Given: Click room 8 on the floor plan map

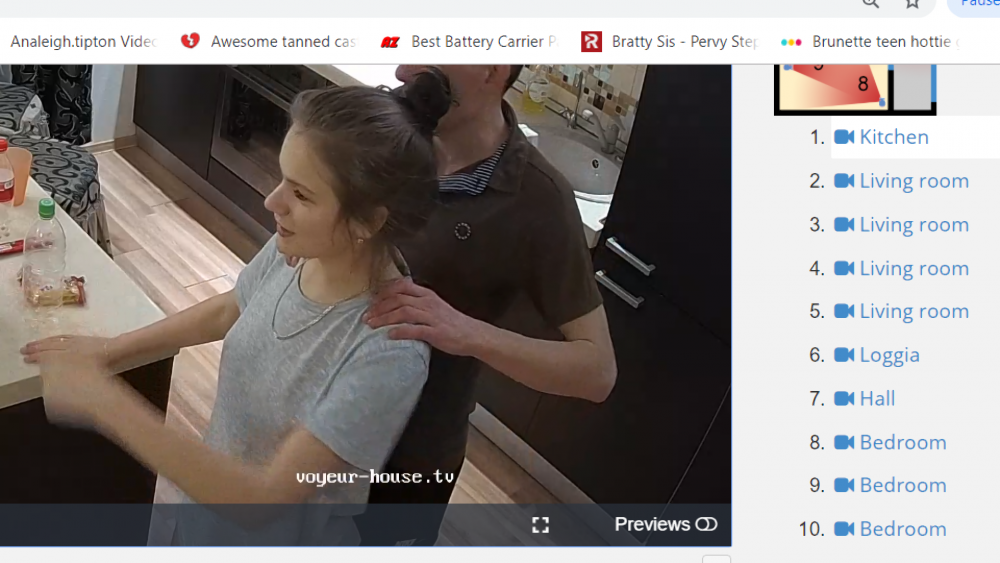Looking at the screenshot, I should 862,85.
